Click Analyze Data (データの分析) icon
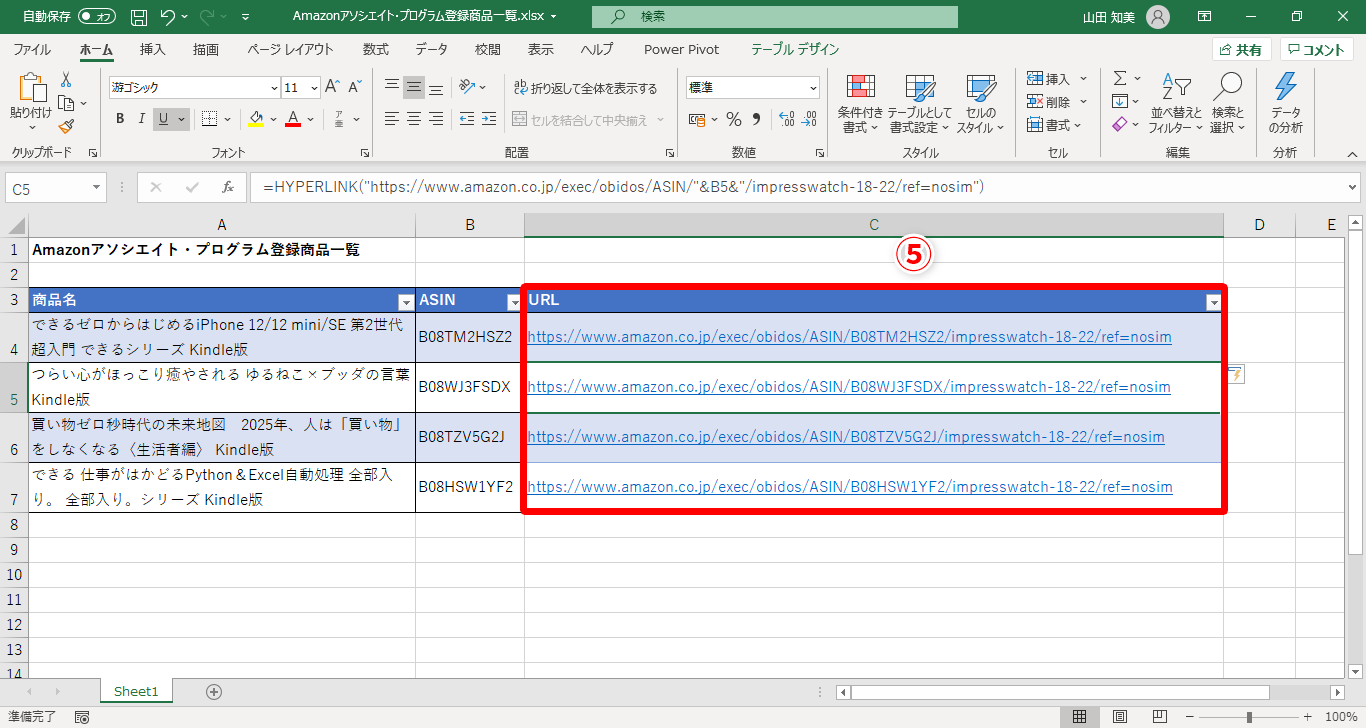The width and height of the screenshot is (1366, 728). [1285, 104]
